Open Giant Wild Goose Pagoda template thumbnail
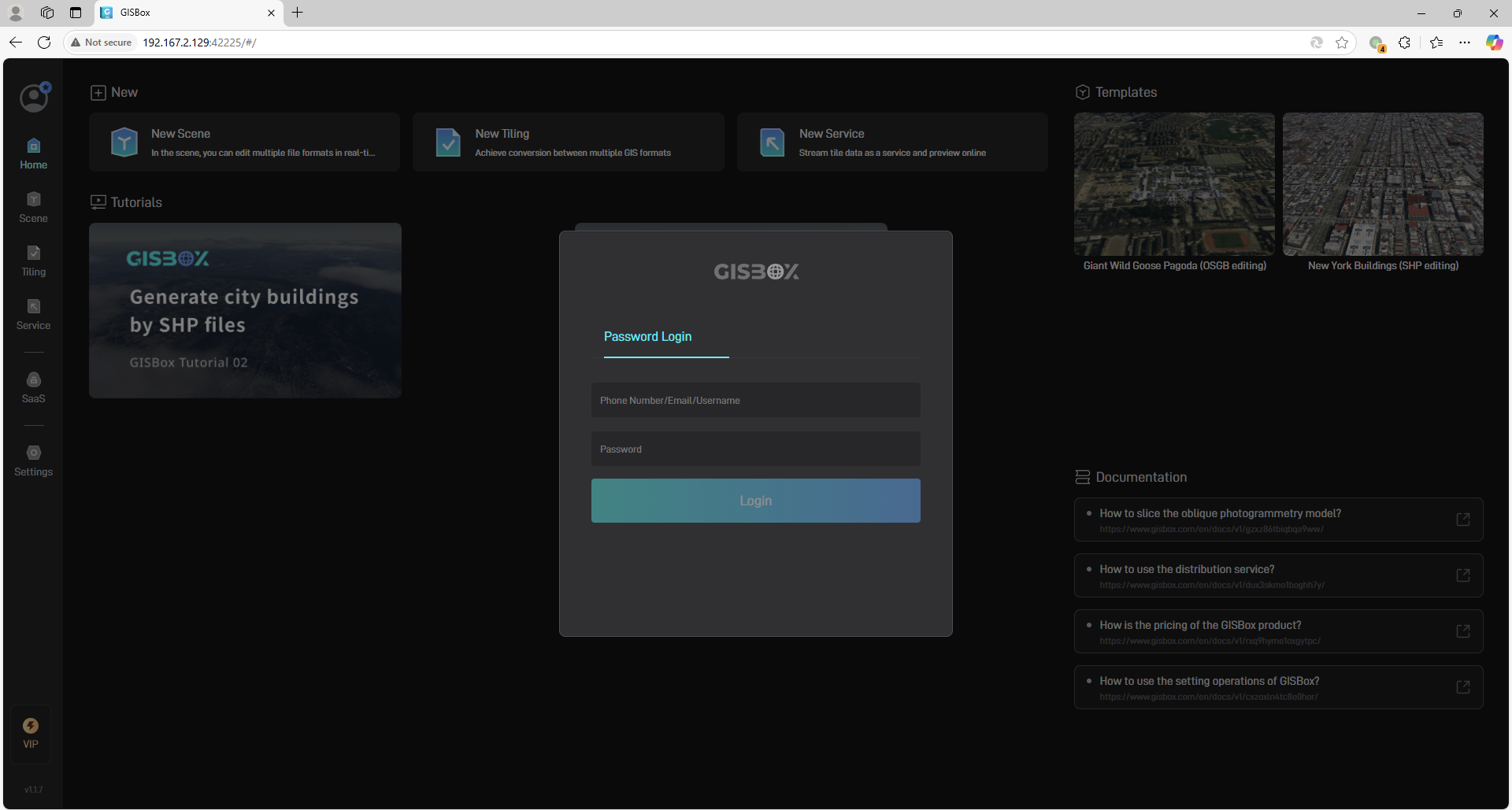 pyautogui.click(x=1174, y=184)
